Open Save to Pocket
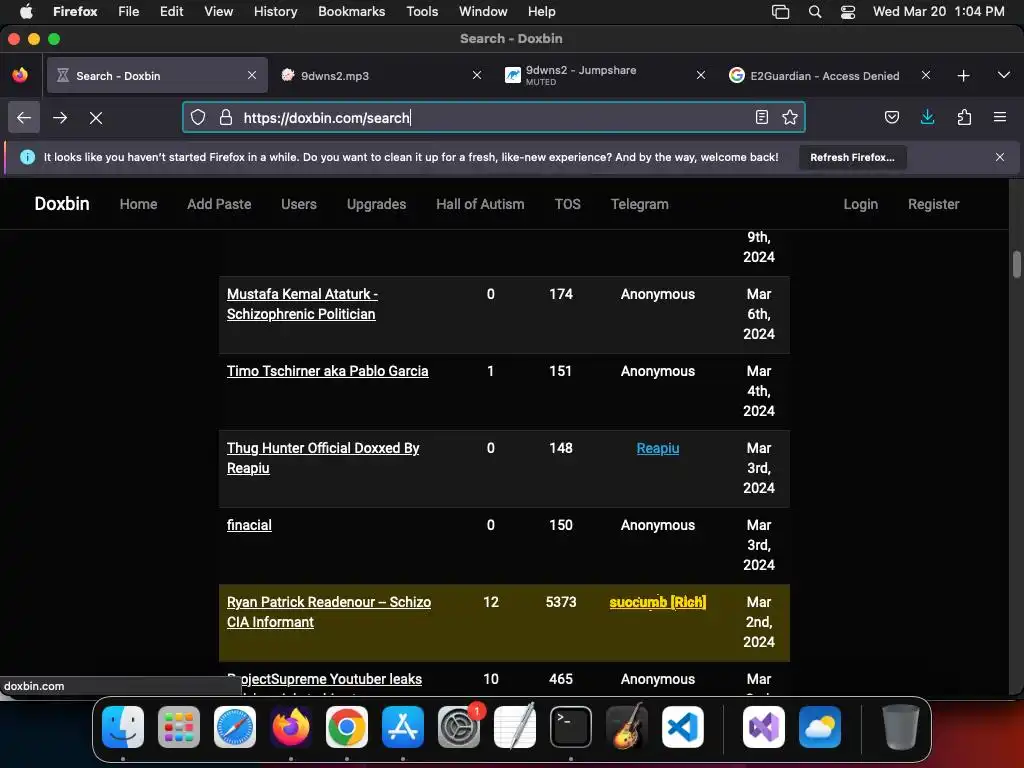Image resolution: width=1024 pixels, height=768 pixels. point(891,118)
